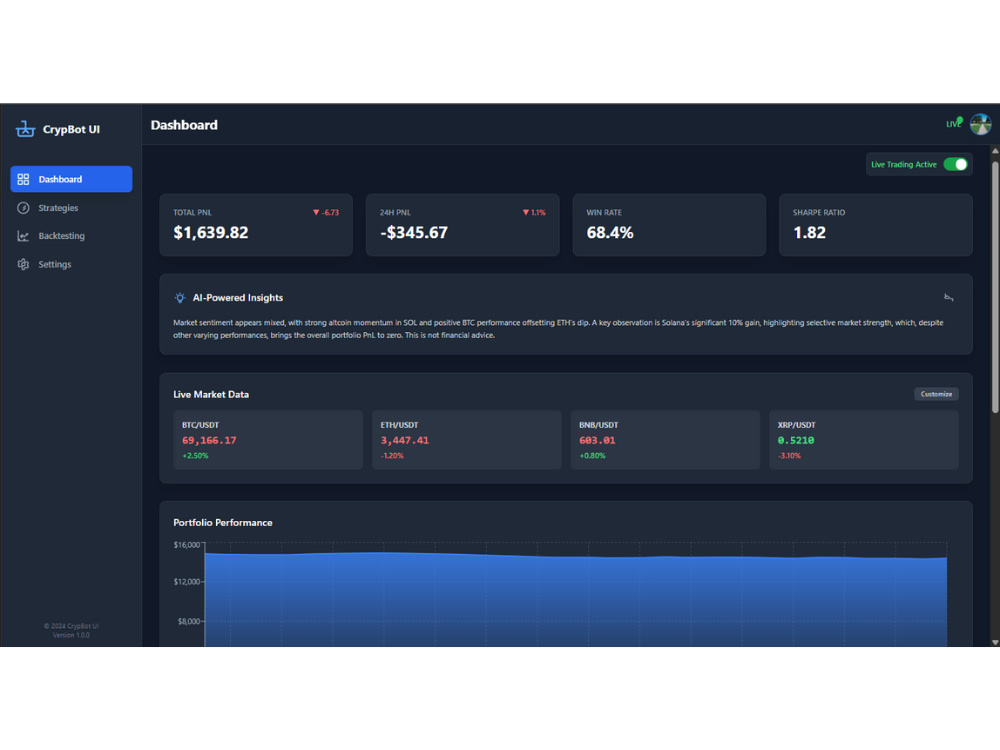Image resolution: width=1000 pixels, height=750 pixels.
Task: Click the lightbulb icon beside AI-Powered Insights
Action: tap(180, 298)
